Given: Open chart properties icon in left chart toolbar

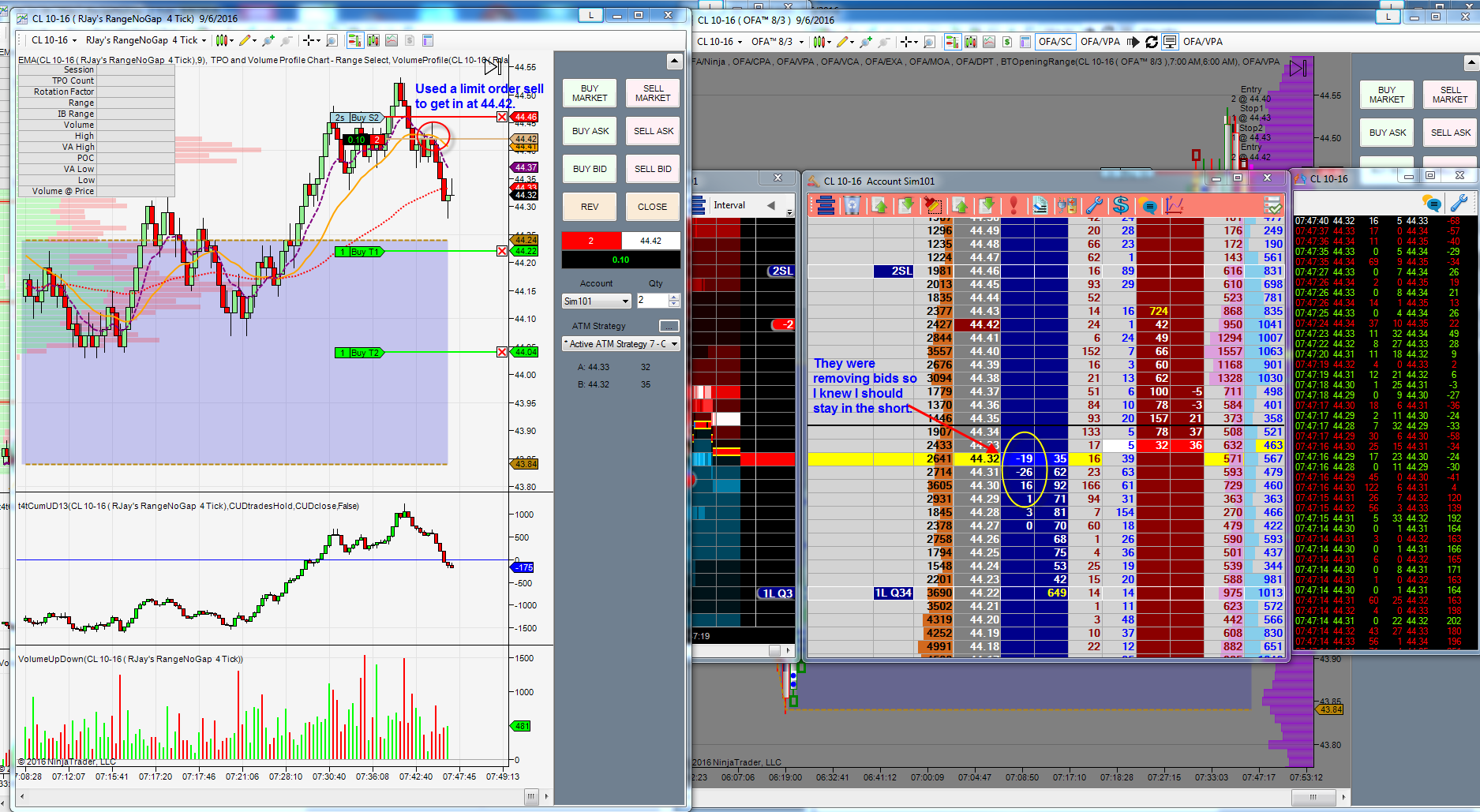Looking at the screenshot, I should [x=428, y=40].
